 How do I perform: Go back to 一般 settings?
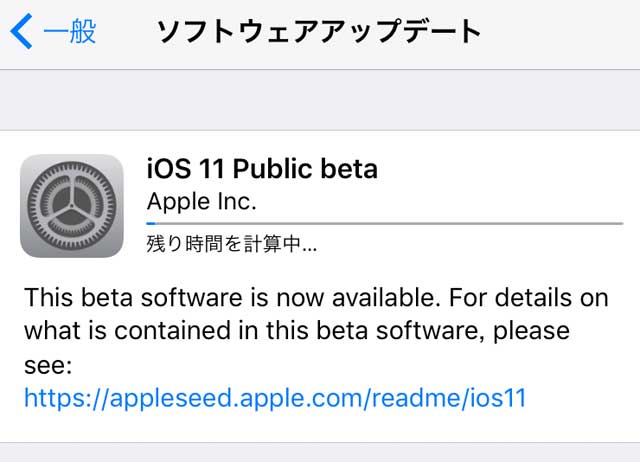69,32
